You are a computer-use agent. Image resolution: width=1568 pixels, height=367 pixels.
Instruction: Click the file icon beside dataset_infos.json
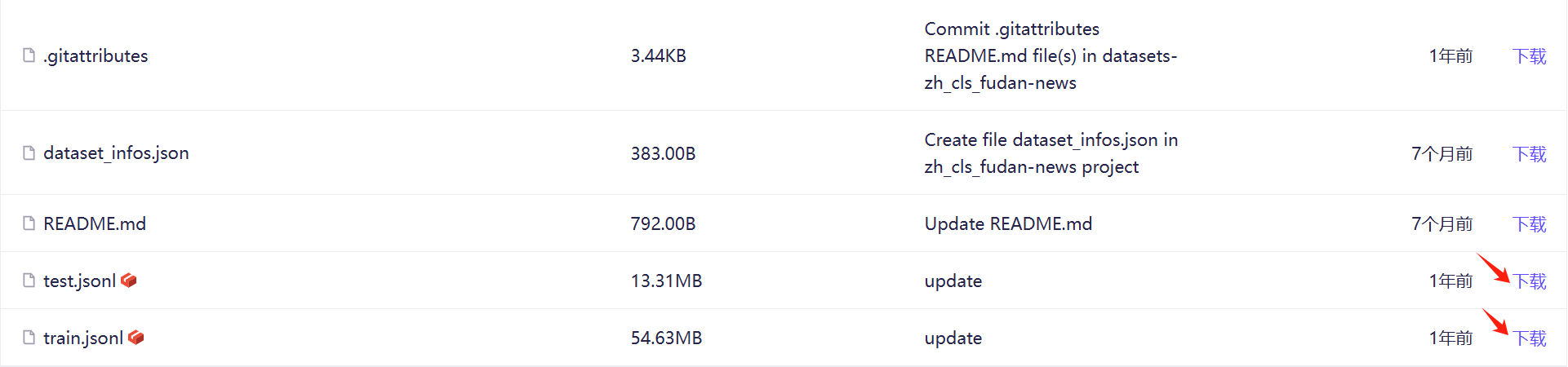[x=29, y=153]
